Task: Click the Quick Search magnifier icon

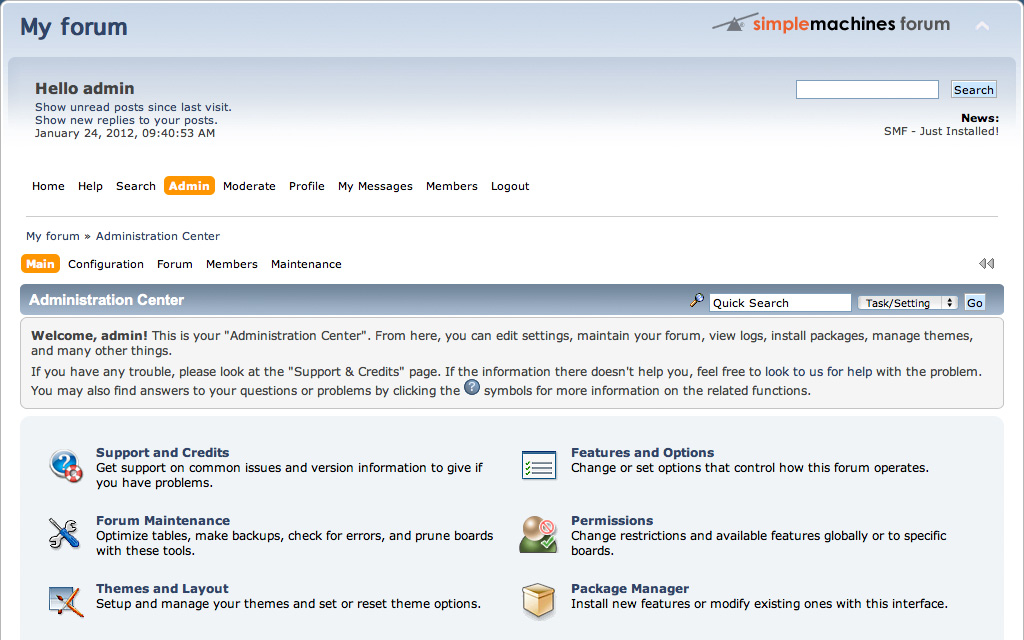Action: tap(697, 301)
